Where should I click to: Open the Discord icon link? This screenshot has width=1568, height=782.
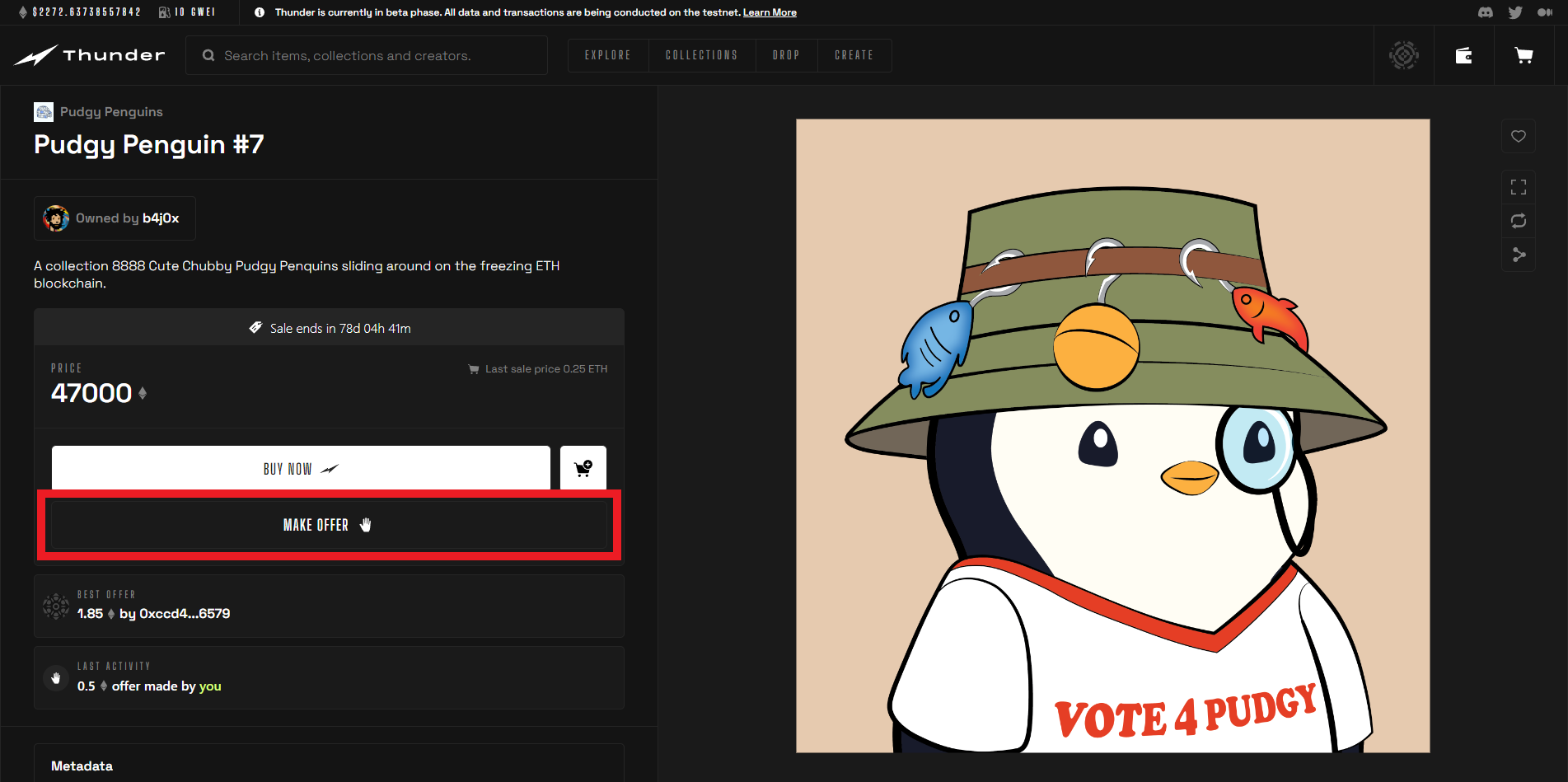click(1485, 12)
